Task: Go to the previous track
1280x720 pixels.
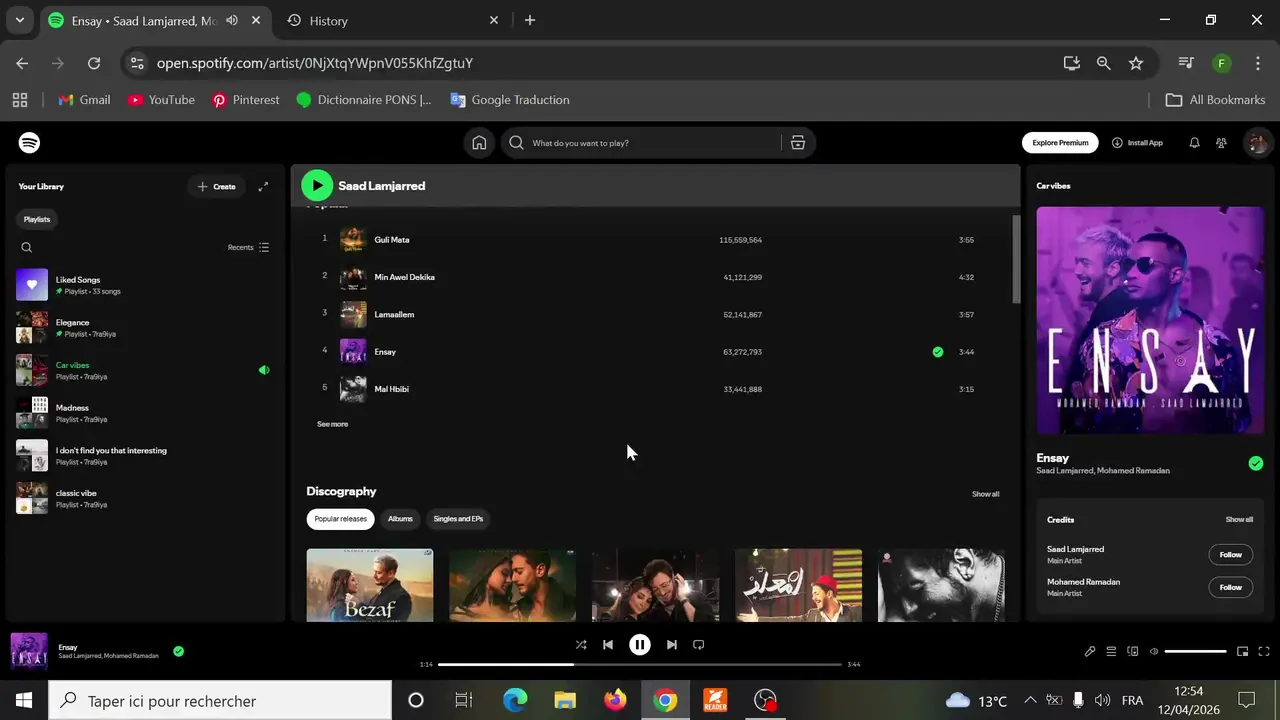Action: click(x=608, y=645)
